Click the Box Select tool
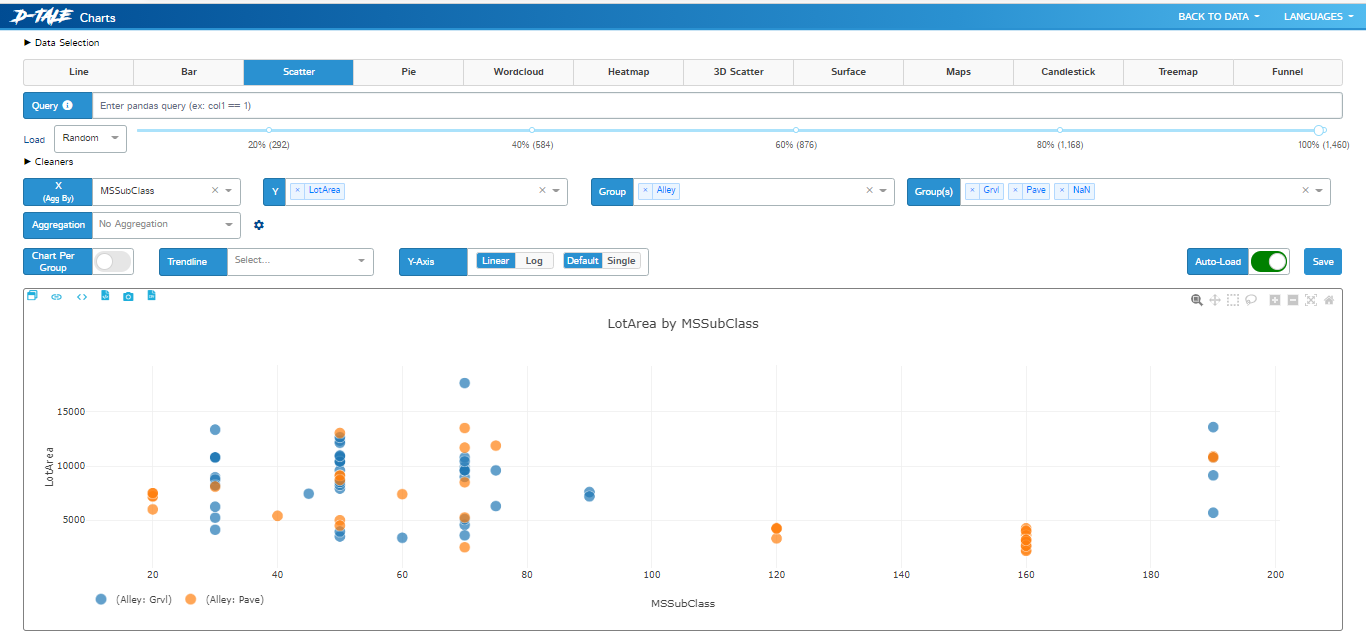Image resolution: width=1366 pixels, height=642 pixels. [1232, 299]
